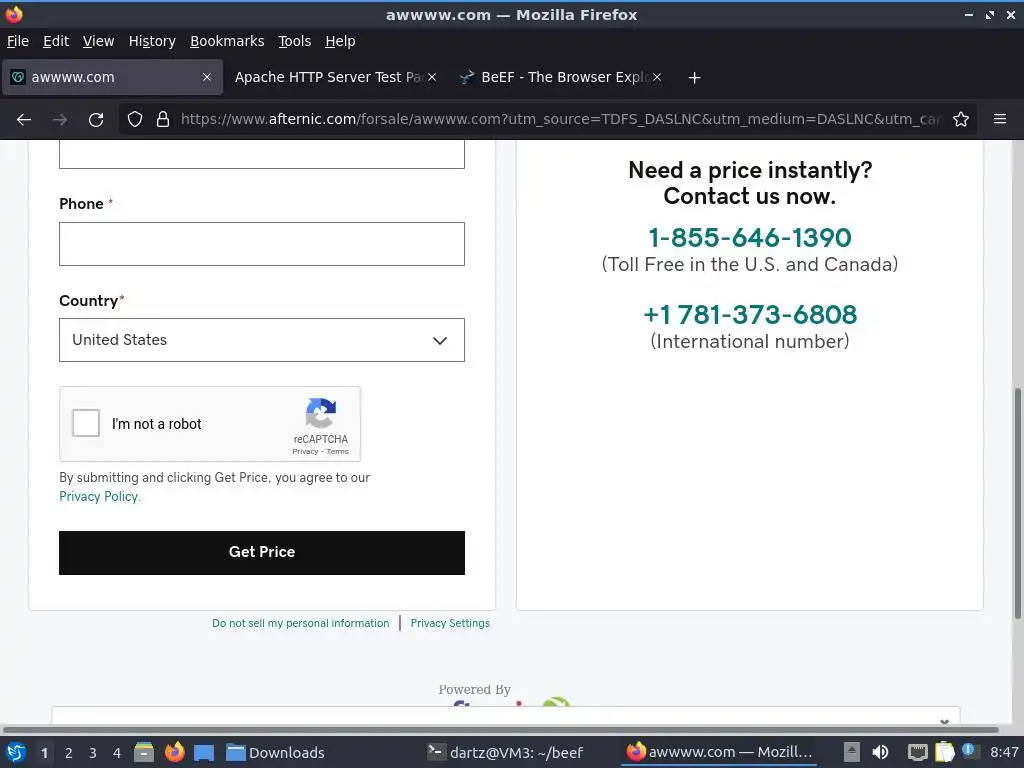This screenshot has width=1024, height=768.
Task: Open the View menu
Action: pos(99,41)
